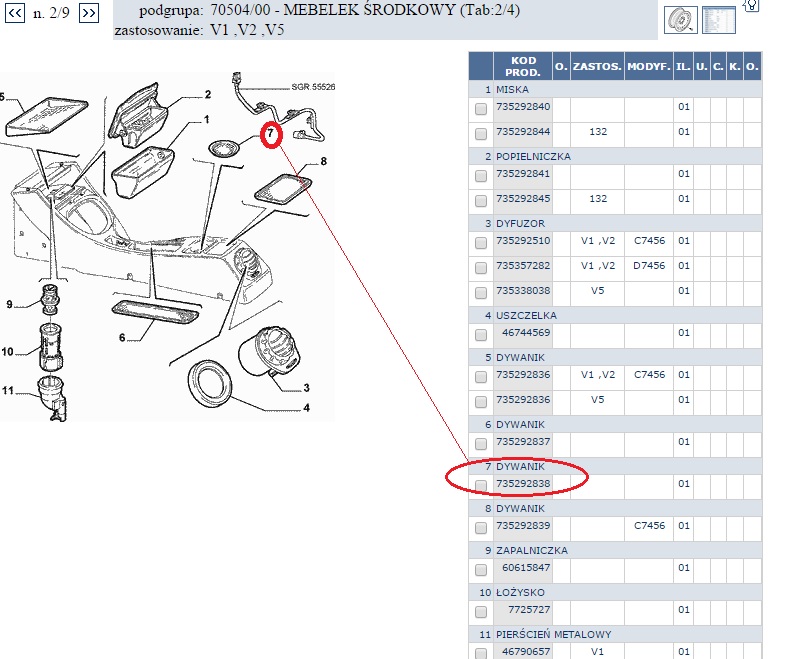Viewport: 797px width, 659px height.
Task: Tick checkbox for part 735292837
Action: (481, 444)
